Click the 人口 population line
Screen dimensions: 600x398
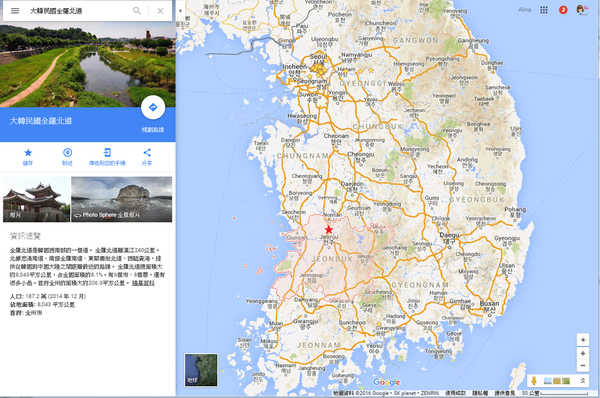[x=48, y=296]
